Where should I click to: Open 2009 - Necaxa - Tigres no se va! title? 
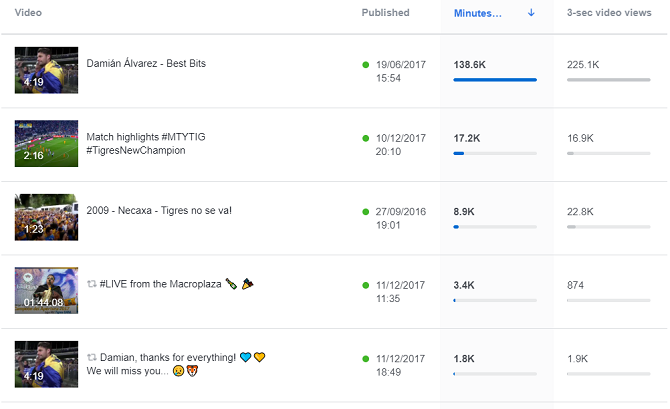pyautogui.click(x=159, y=211)
